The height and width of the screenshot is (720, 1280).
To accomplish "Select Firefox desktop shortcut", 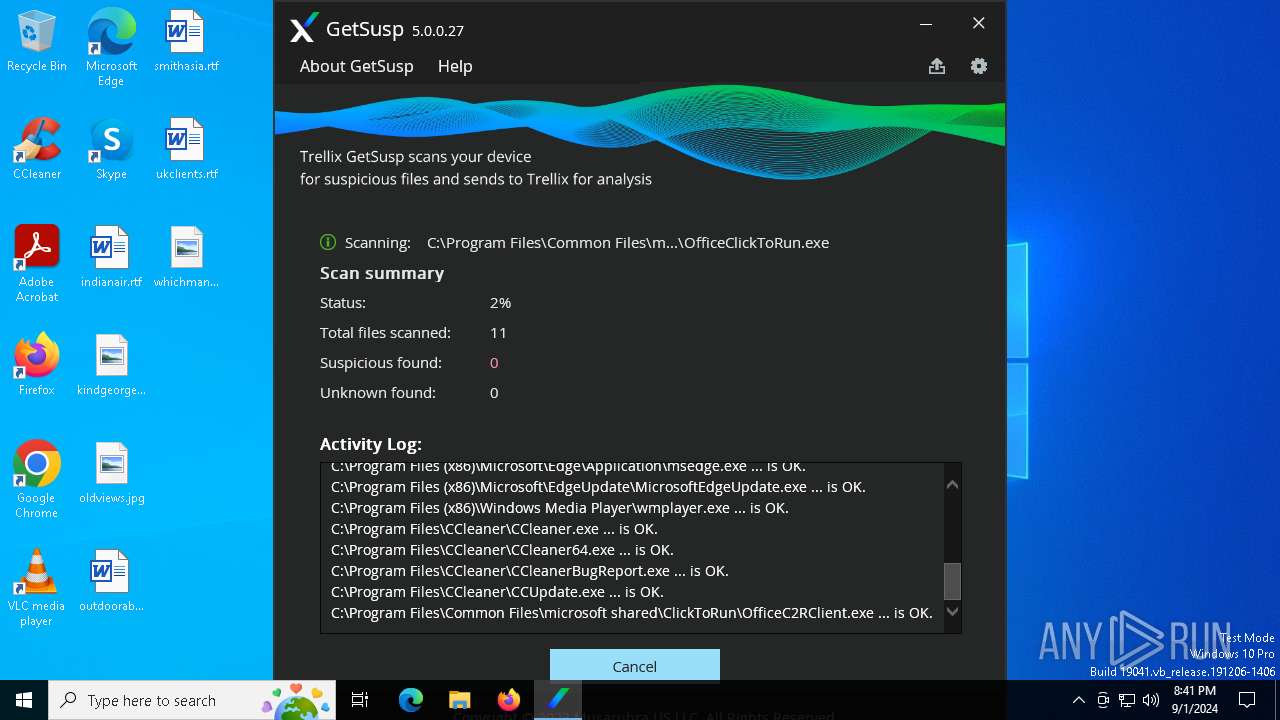I will 37,365.
